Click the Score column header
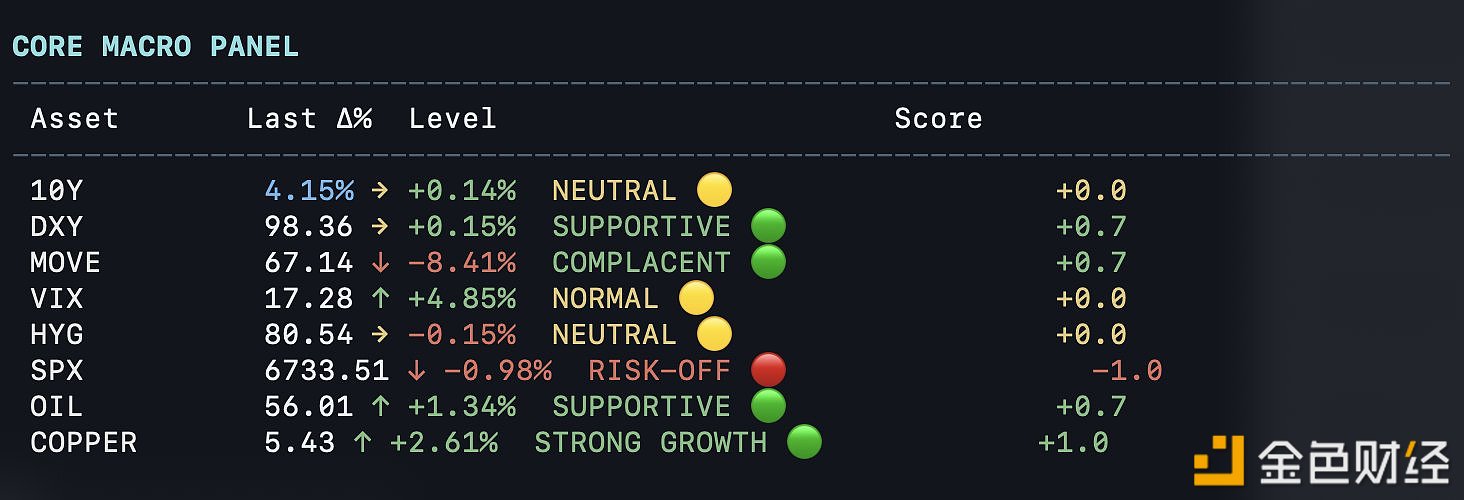 pos(938,118)
